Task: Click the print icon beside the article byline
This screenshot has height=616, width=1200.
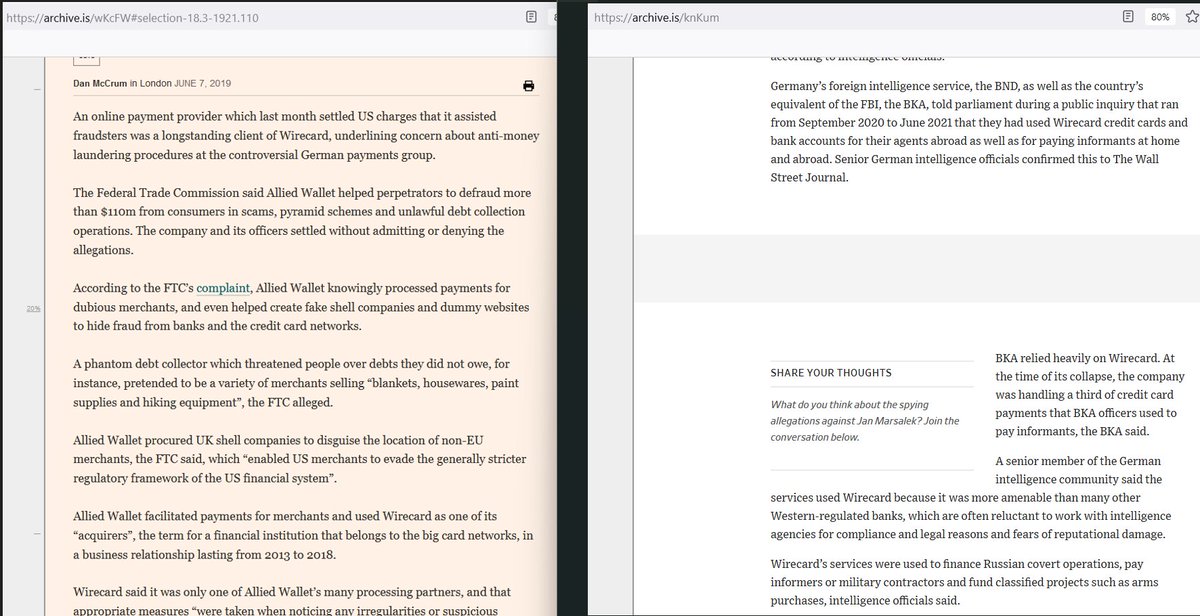Action: (529, 86)
